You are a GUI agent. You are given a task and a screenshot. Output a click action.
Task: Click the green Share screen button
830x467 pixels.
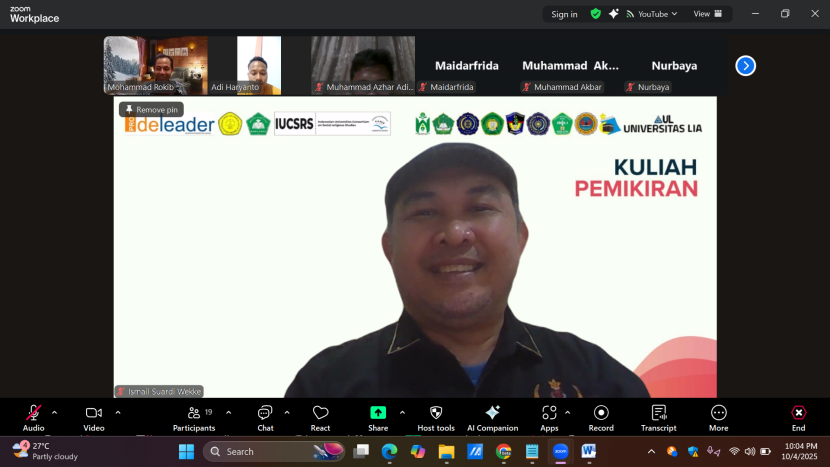coord(378,413)
